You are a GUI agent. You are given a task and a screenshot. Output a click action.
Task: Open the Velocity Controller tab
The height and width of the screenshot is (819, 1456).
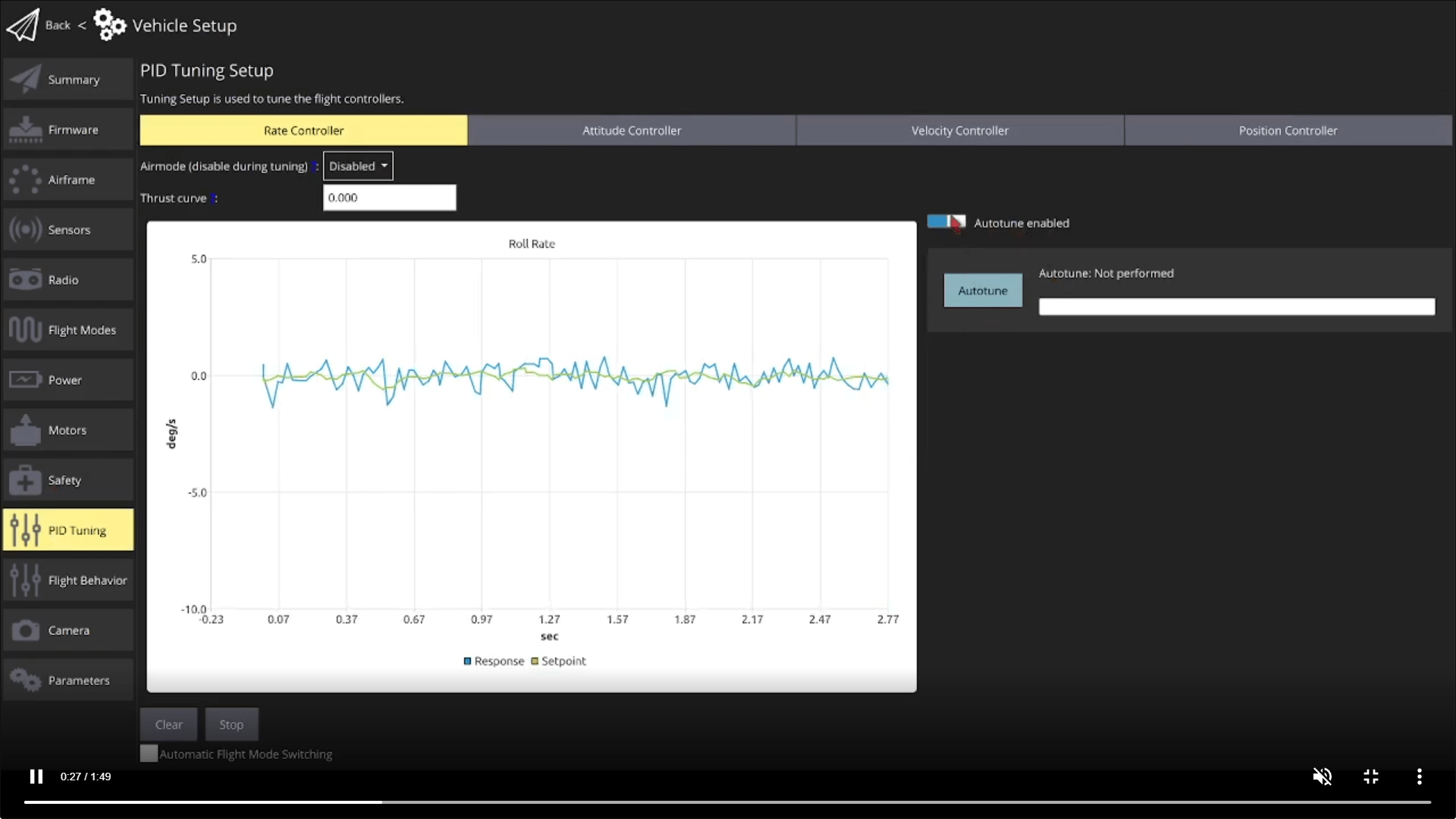point(960,130)
